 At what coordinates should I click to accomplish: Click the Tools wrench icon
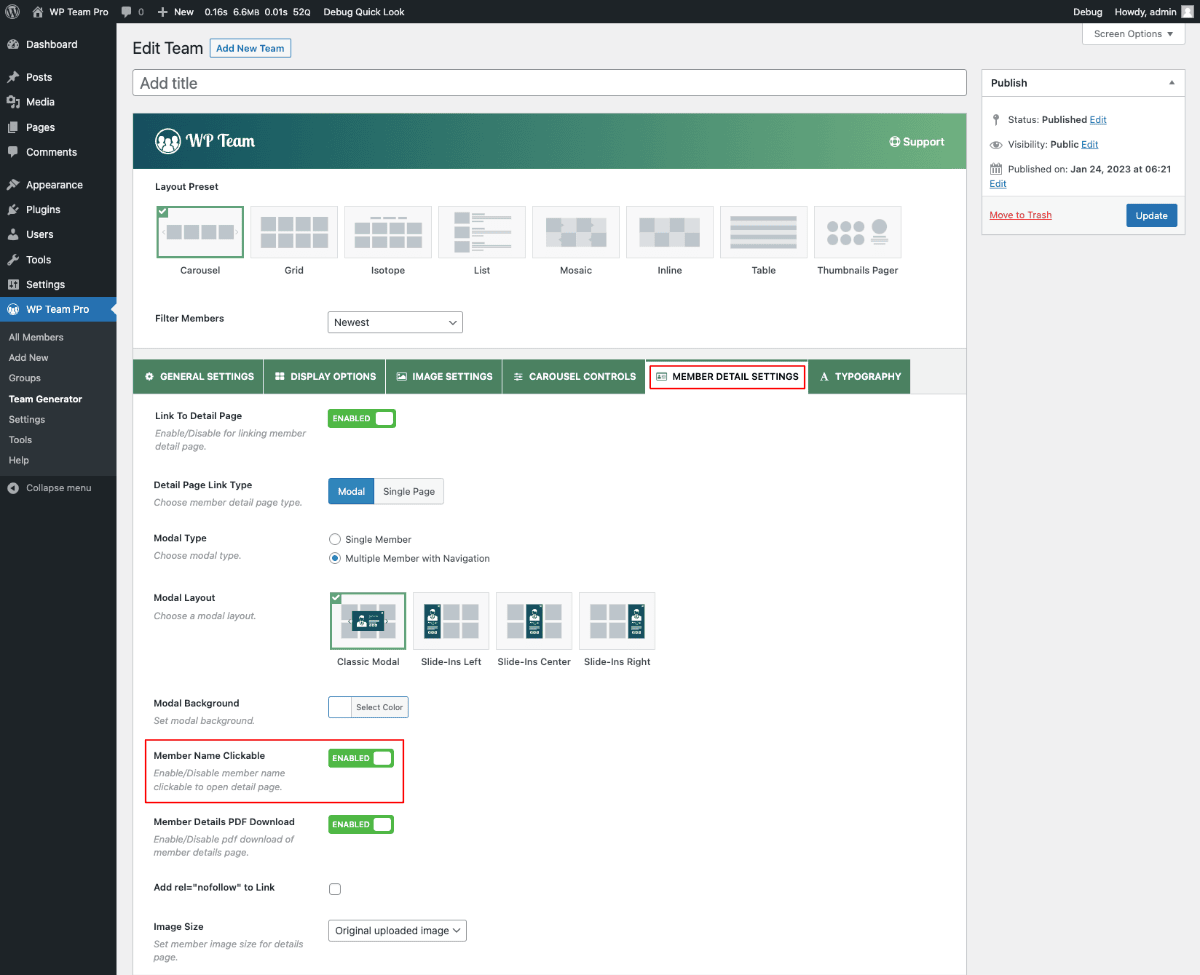click(13, 260)
